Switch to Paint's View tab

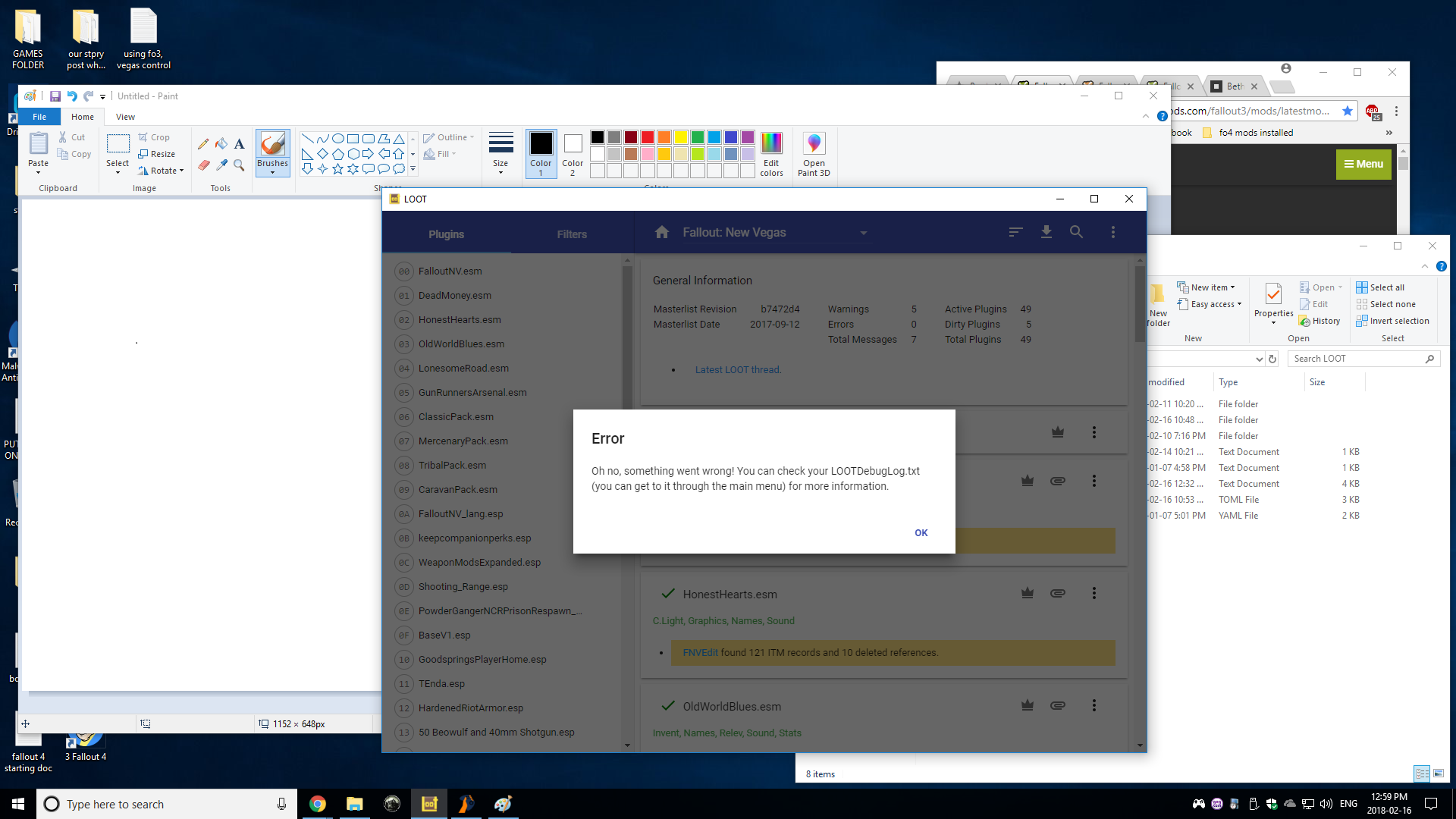(x=125, y=117)
